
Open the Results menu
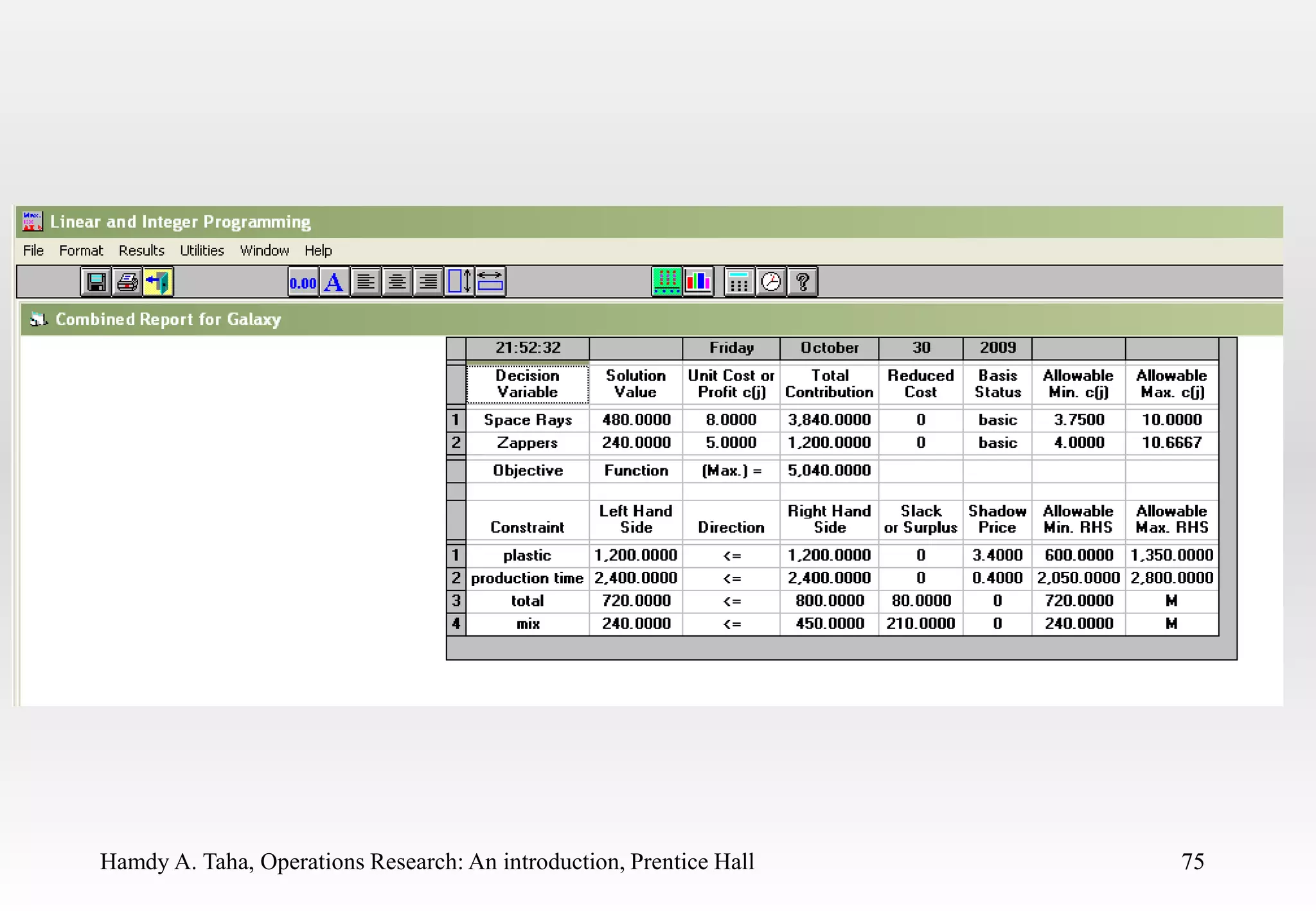click(141, 251)
